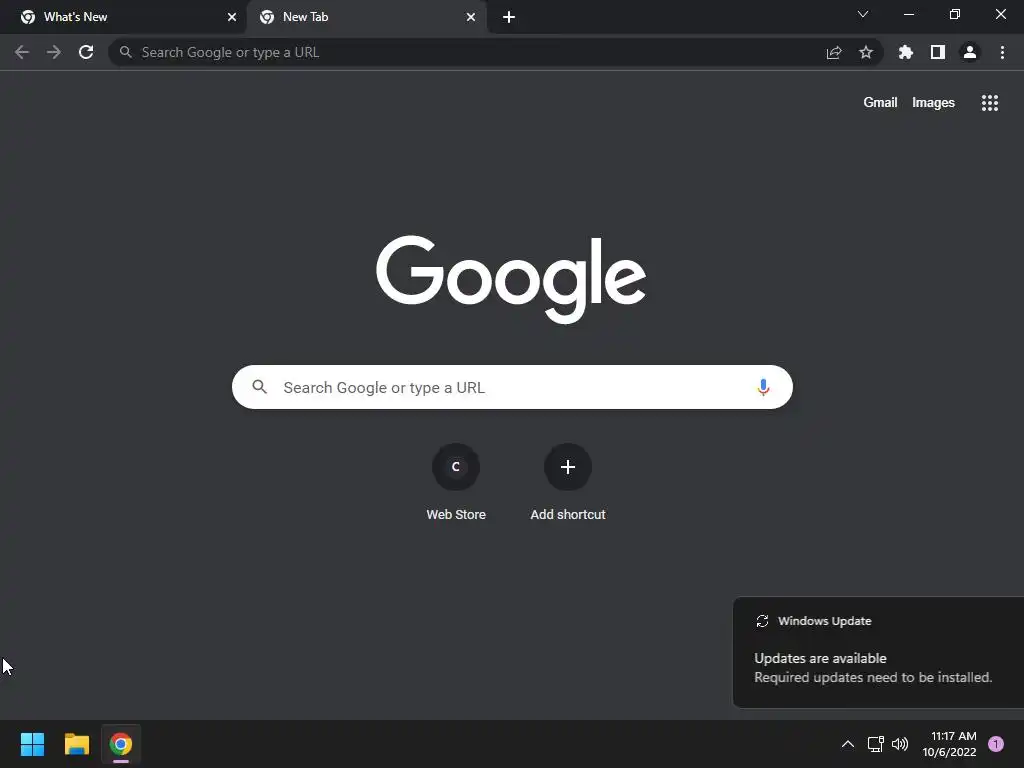
Task: Open the Chrome profile avatar
Action: [970, 52]
